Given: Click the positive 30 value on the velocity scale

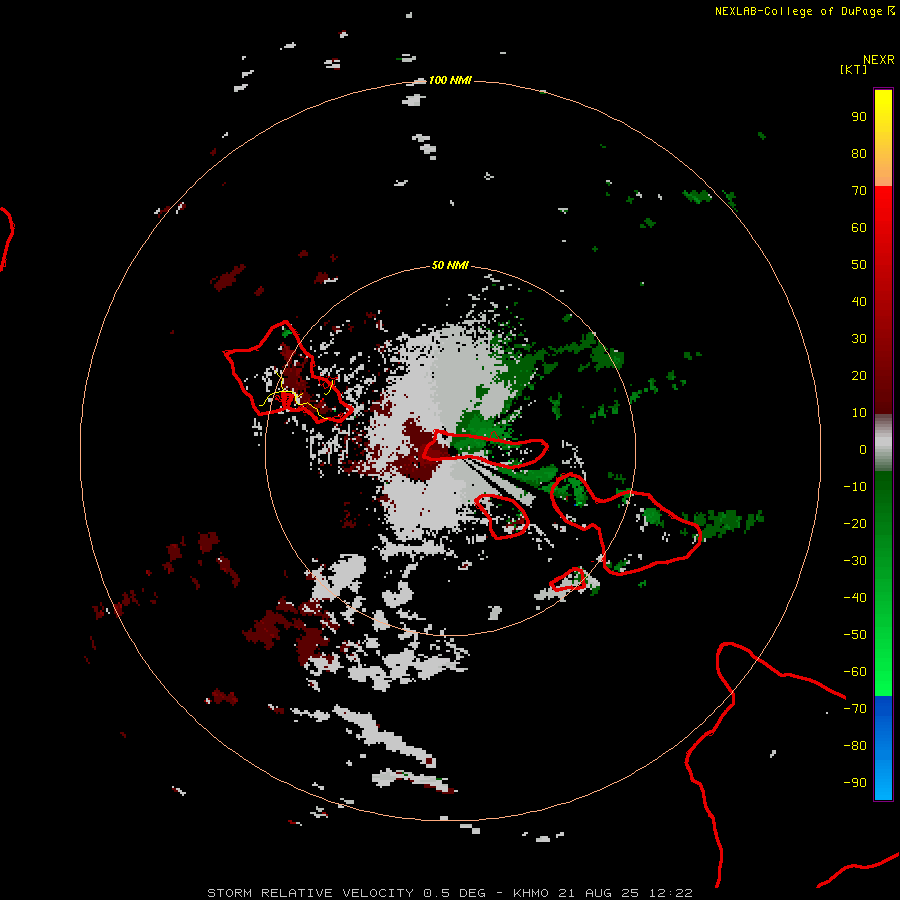Looking at the screenshot, I should 859,339.
